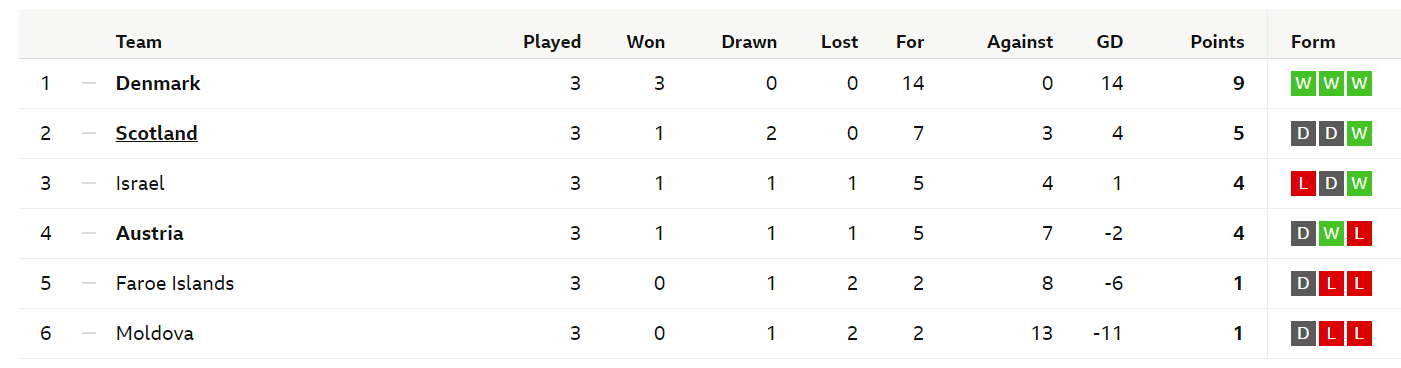Open the Scotland team link
The image size is (1401, 368).
pos(157,134)
